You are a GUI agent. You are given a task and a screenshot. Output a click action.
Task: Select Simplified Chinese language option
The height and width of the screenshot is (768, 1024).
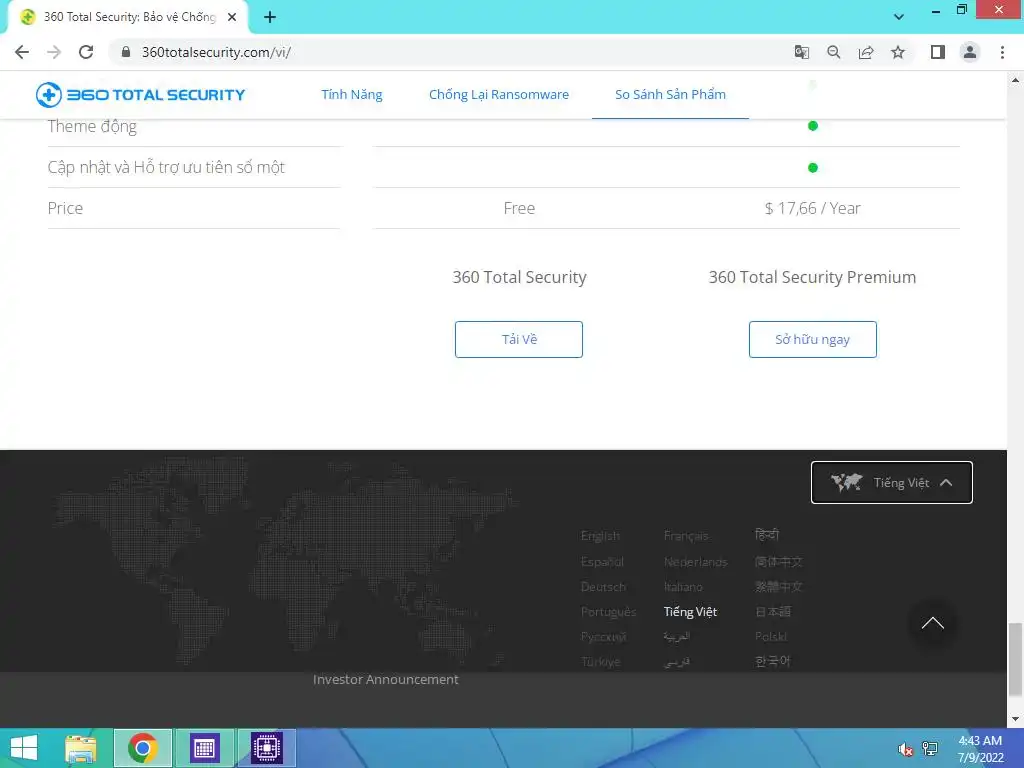[778, 562]
